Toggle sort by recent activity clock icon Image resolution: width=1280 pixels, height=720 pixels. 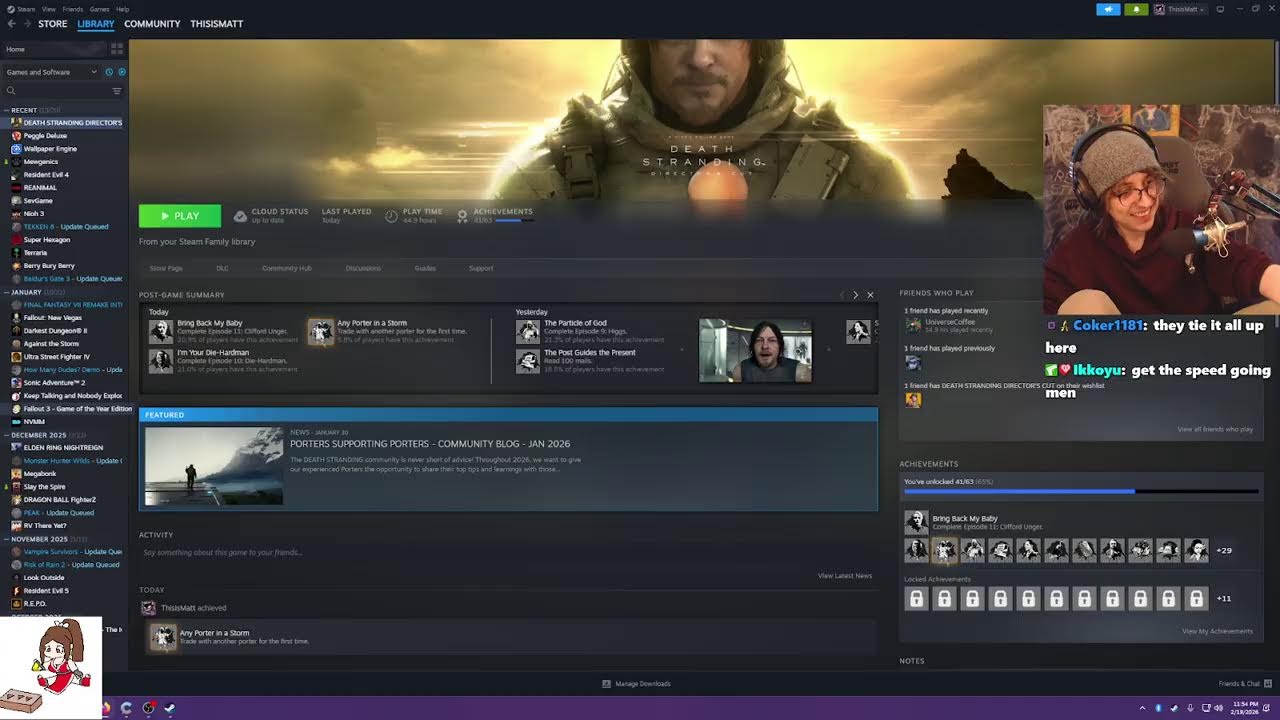(109, 72)
